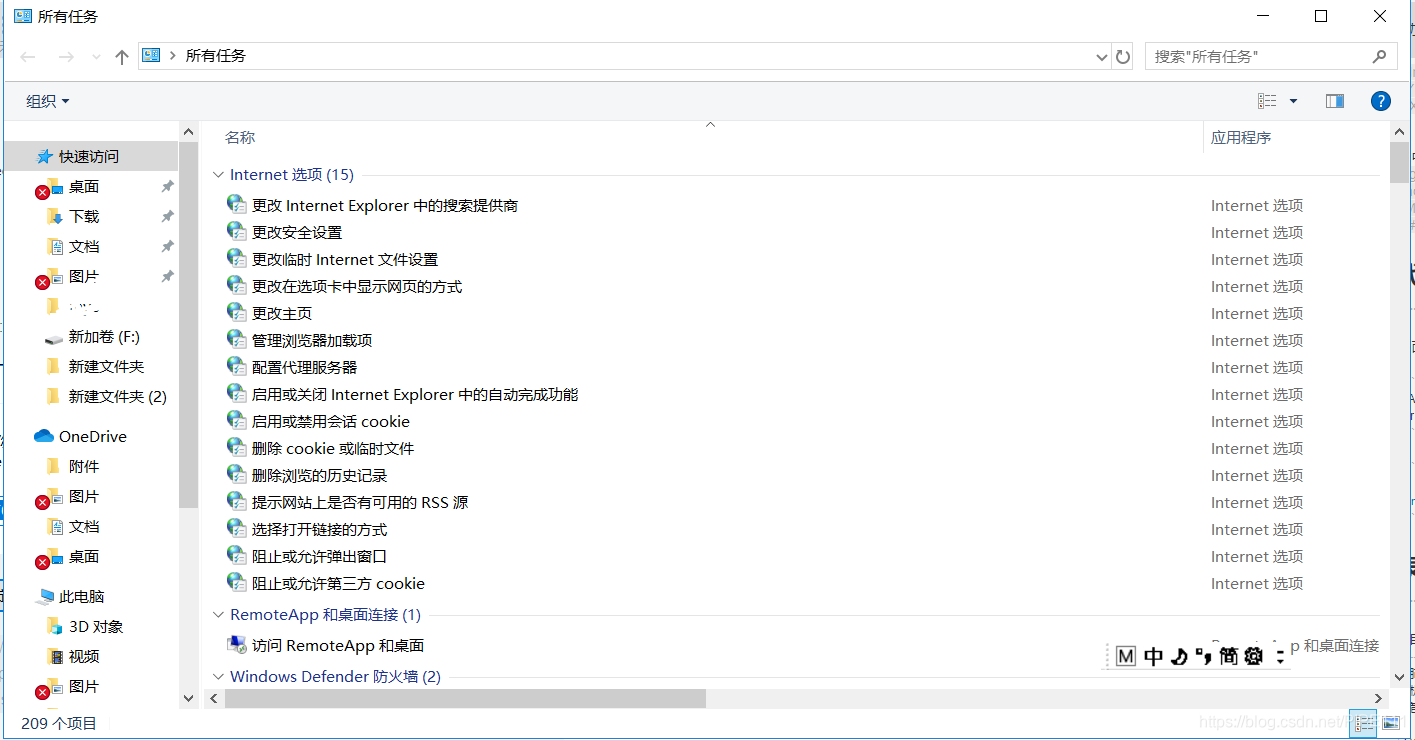Open the 3D 对象 folder

coord(96,627)
